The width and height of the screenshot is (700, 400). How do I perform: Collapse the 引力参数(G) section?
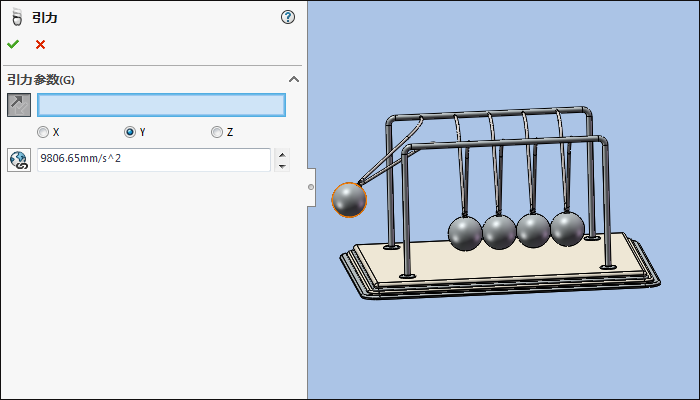pos(294,79)
